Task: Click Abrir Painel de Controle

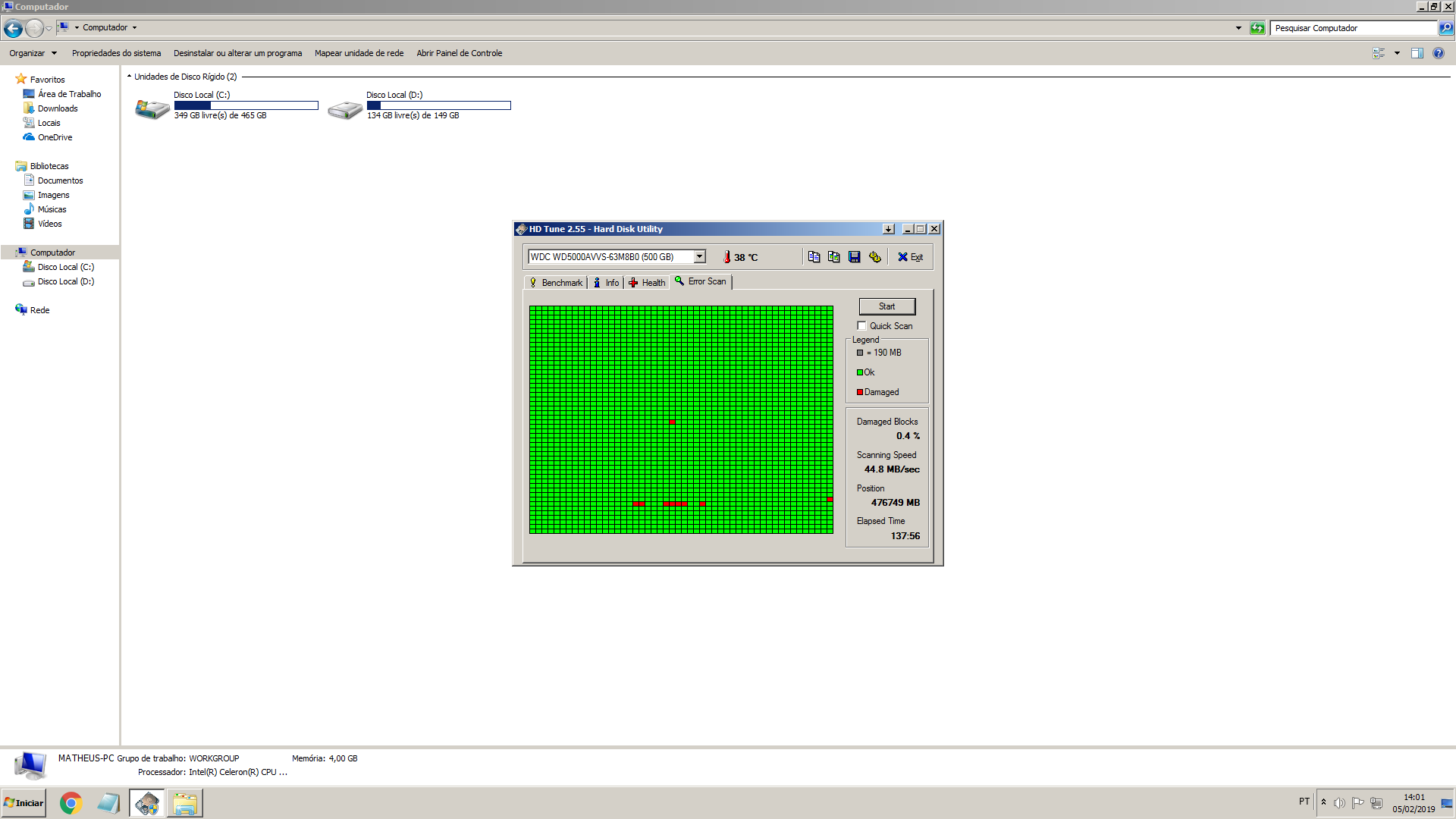Action: 459,53
